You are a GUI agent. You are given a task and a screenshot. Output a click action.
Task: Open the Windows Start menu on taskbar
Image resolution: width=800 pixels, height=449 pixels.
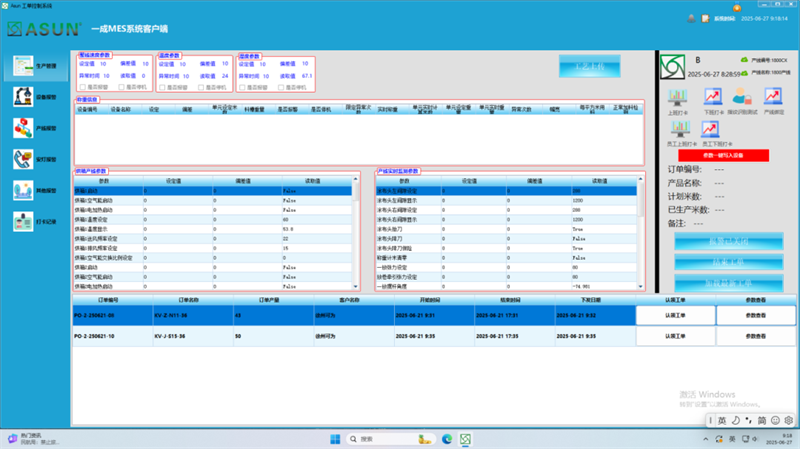[333, 439]
